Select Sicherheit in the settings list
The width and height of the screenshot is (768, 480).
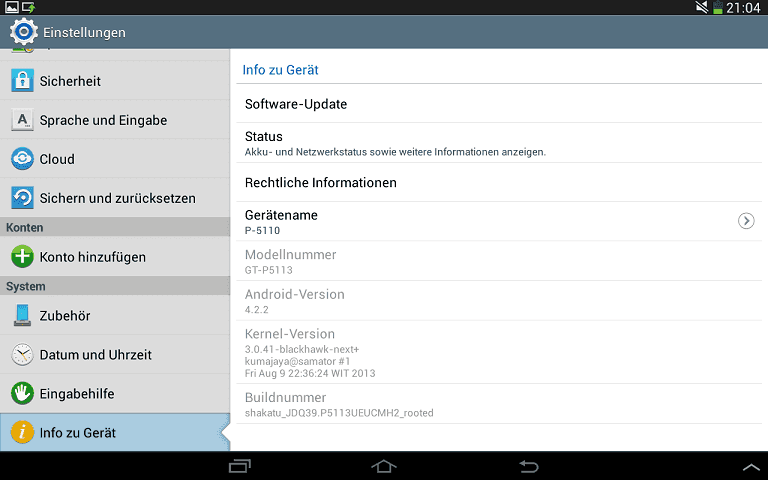click(x=115, y=81)
